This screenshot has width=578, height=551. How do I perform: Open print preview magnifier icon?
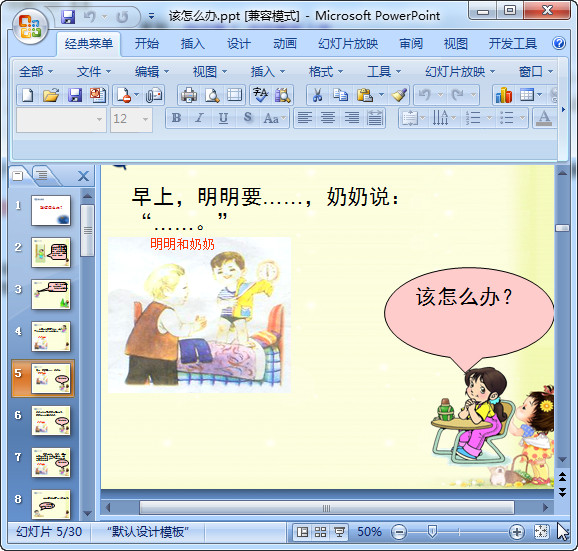[x=212, y=95]
